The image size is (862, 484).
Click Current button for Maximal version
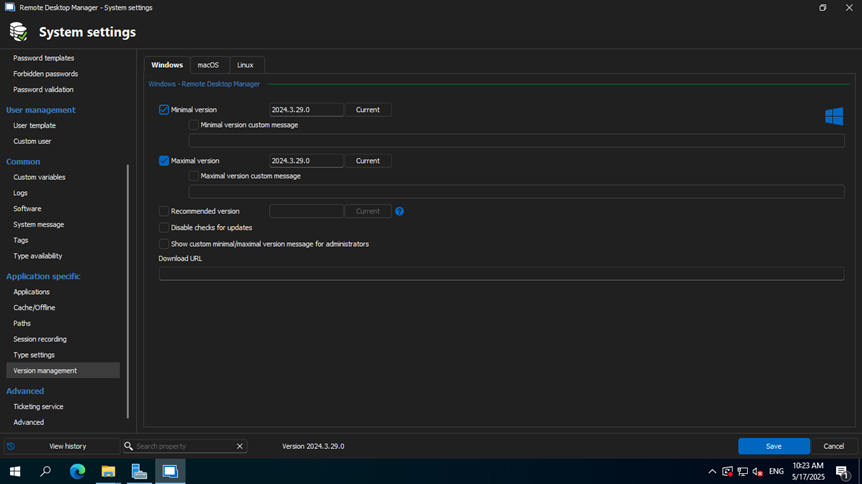pyautogui.click(x=368, y=161)
